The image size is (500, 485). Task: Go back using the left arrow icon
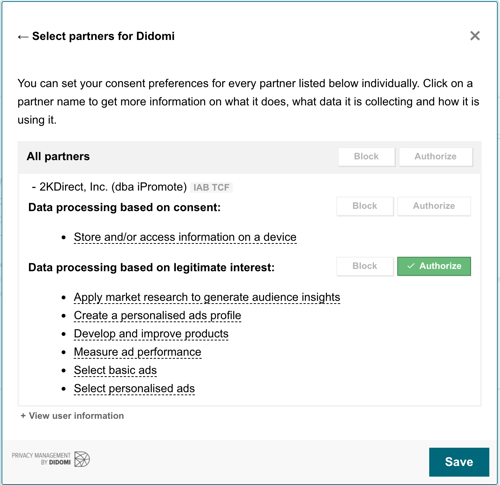(x=23, y=37)
